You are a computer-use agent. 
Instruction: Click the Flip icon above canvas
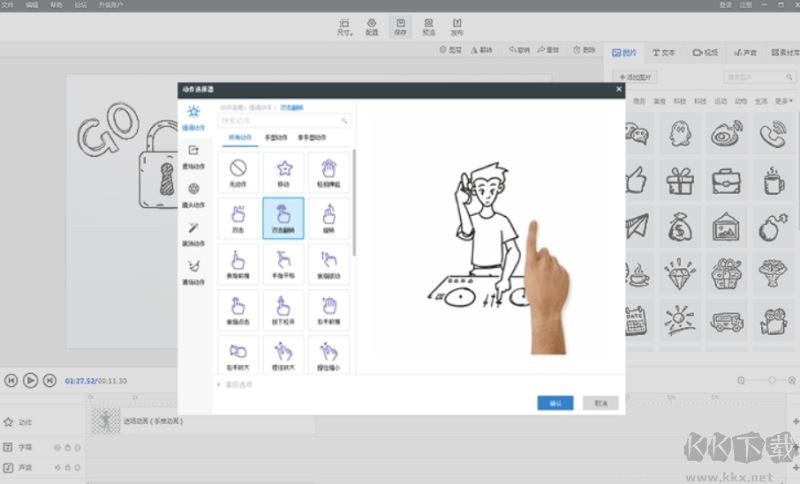tap(482, 50)
